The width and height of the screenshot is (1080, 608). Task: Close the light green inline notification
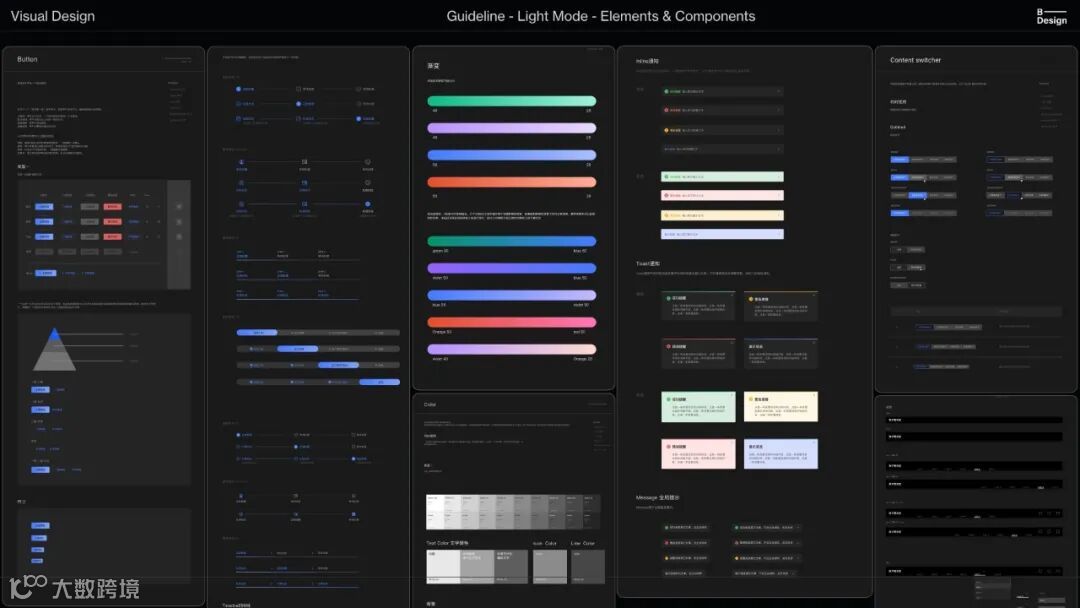[779, 177]
